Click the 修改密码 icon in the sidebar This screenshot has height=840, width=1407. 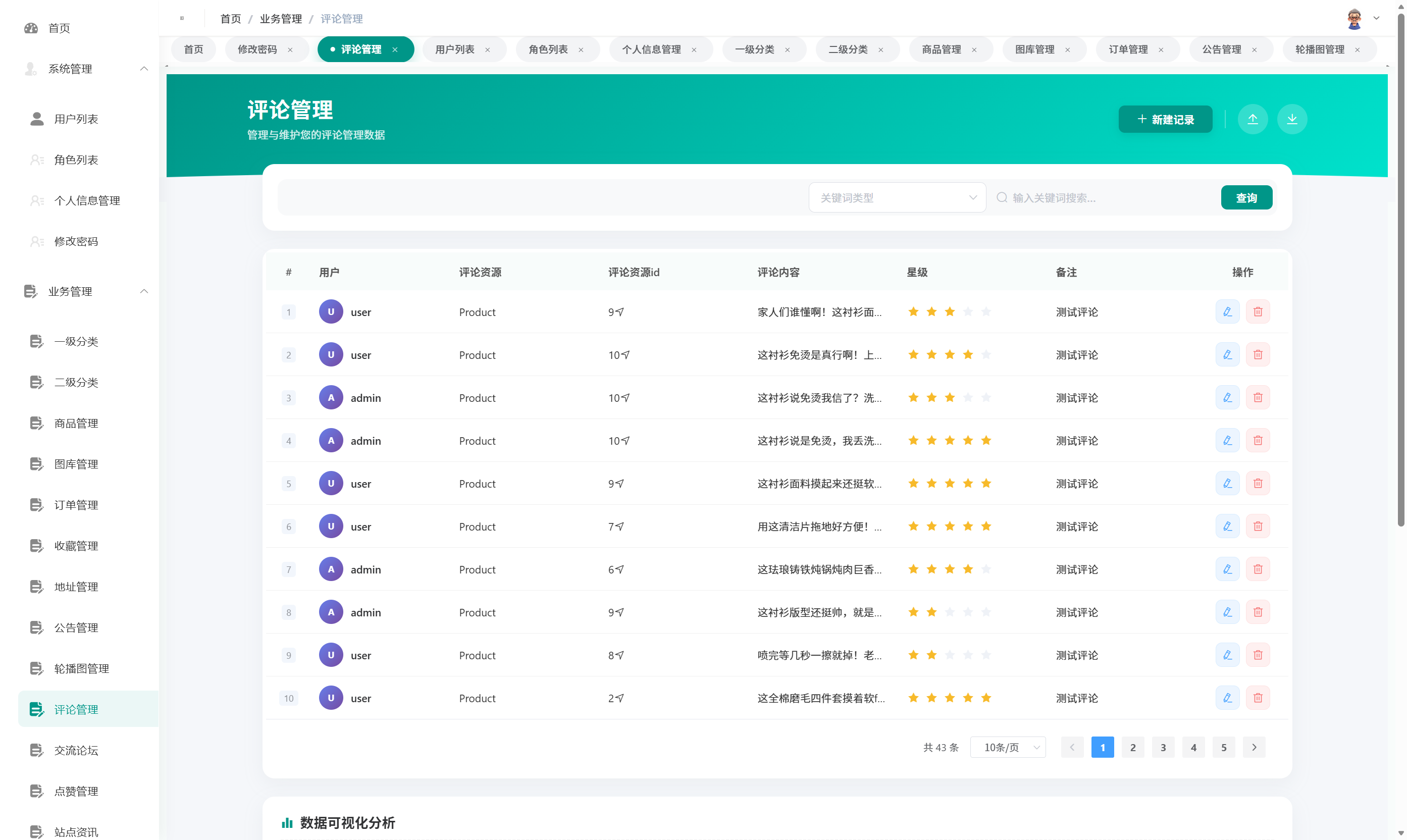(36, 241)
